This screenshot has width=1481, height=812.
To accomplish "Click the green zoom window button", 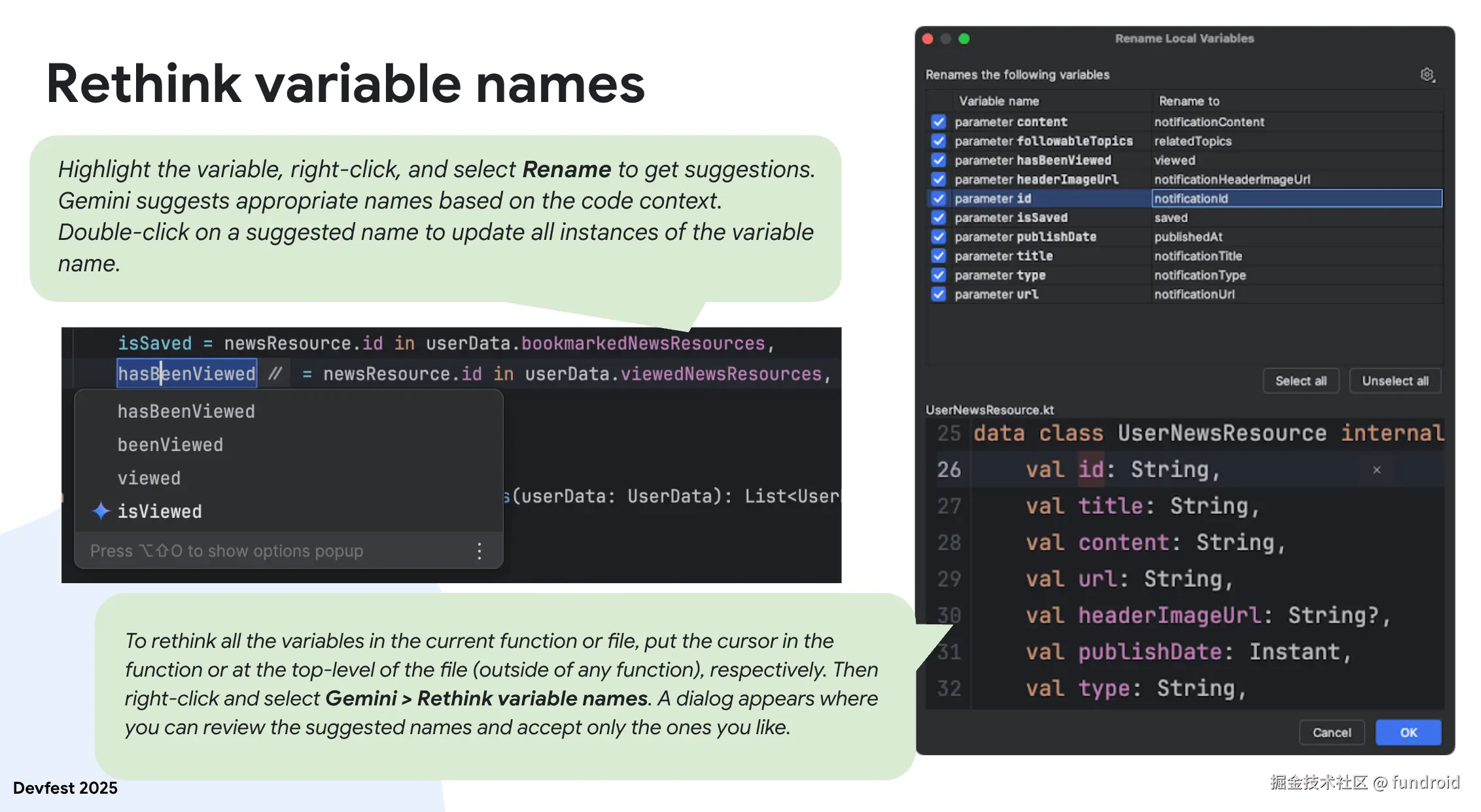I will click(964, 39).
